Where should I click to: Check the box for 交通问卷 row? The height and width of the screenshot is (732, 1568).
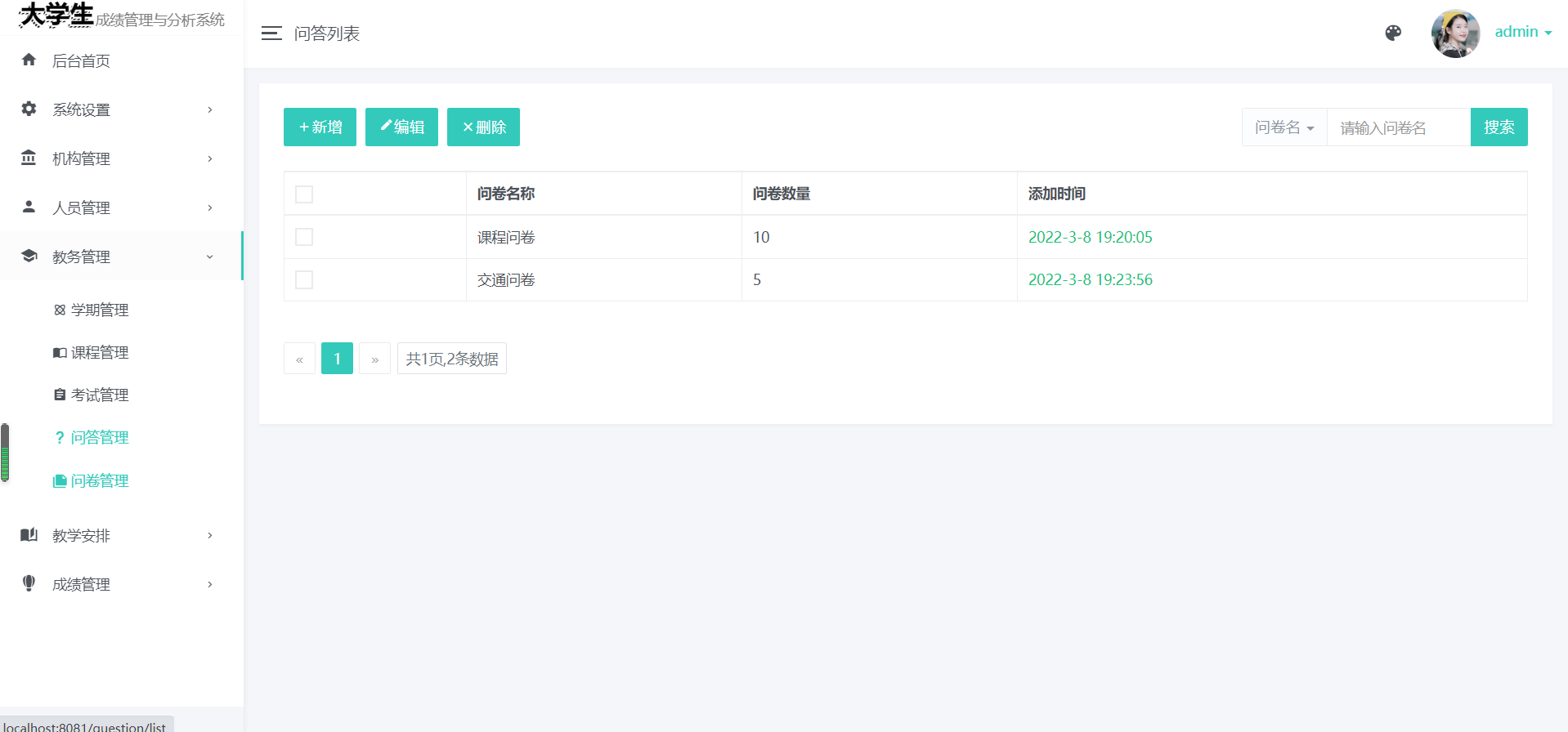coord(304,279)
